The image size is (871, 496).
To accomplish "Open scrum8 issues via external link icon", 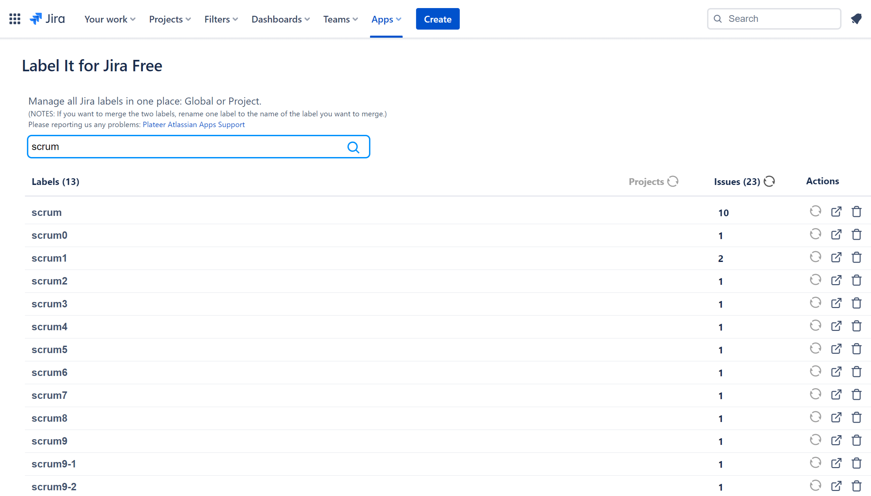I will (836, 417).
